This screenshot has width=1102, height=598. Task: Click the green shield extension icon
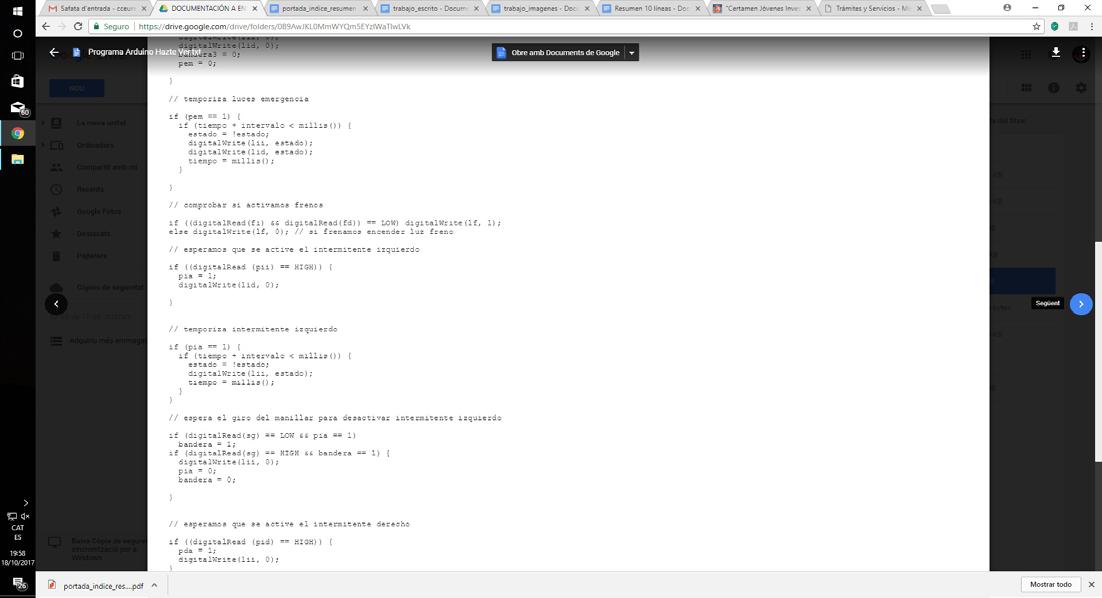click(1055, 26)
